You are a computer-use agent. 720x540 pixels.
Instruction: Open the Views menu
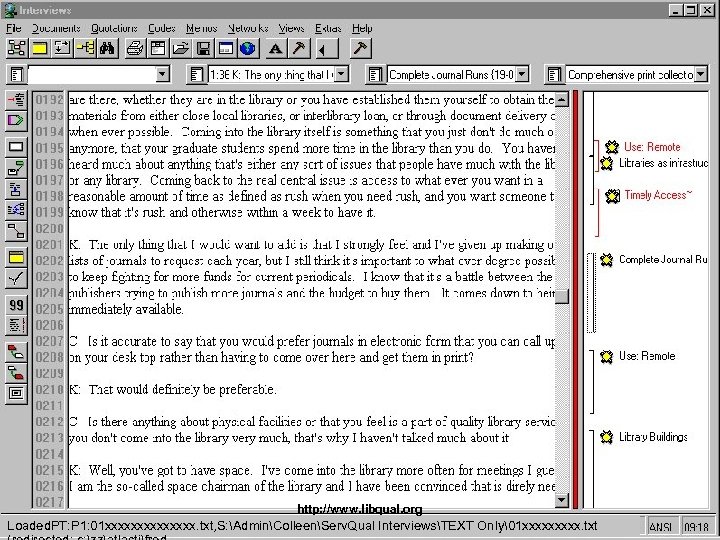coord(291,28)
